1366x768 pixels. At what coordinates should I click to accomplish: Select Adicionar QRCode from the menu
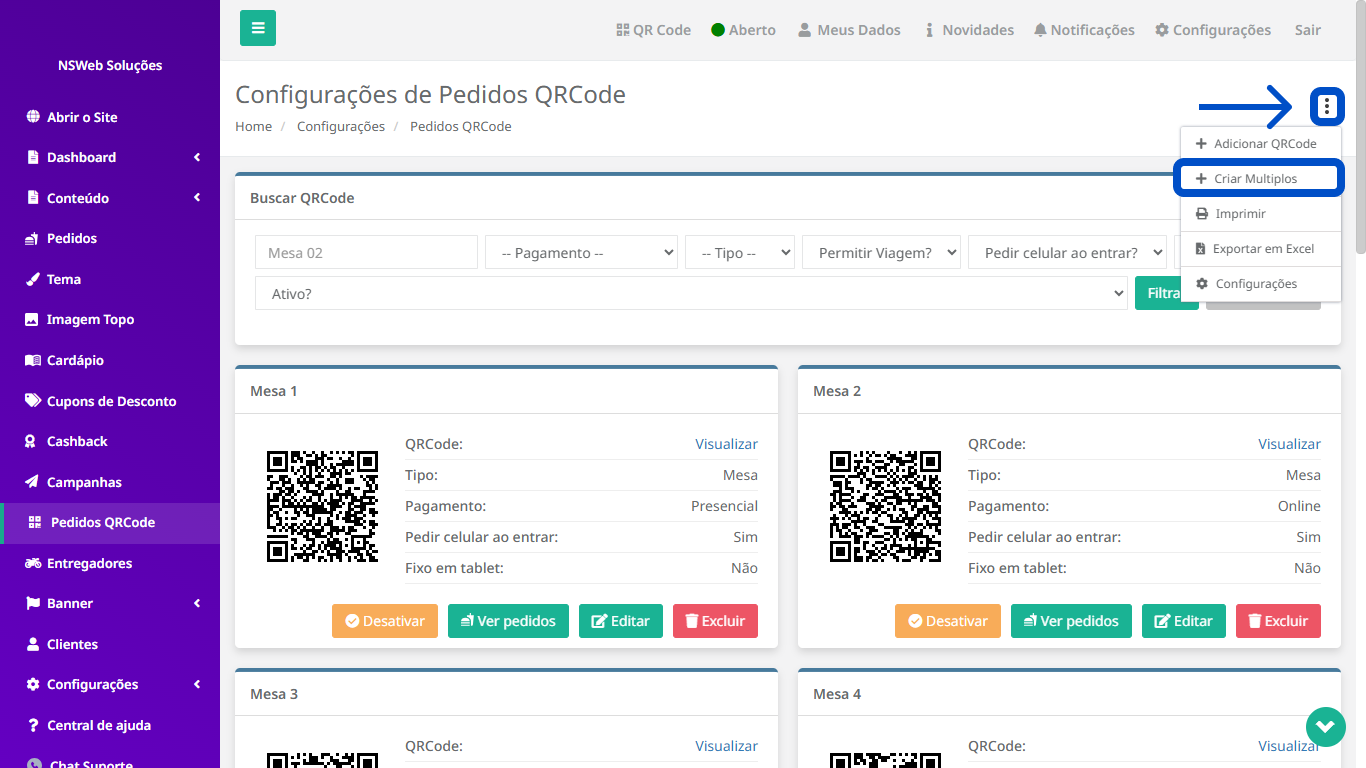[x=1261, y=144]
